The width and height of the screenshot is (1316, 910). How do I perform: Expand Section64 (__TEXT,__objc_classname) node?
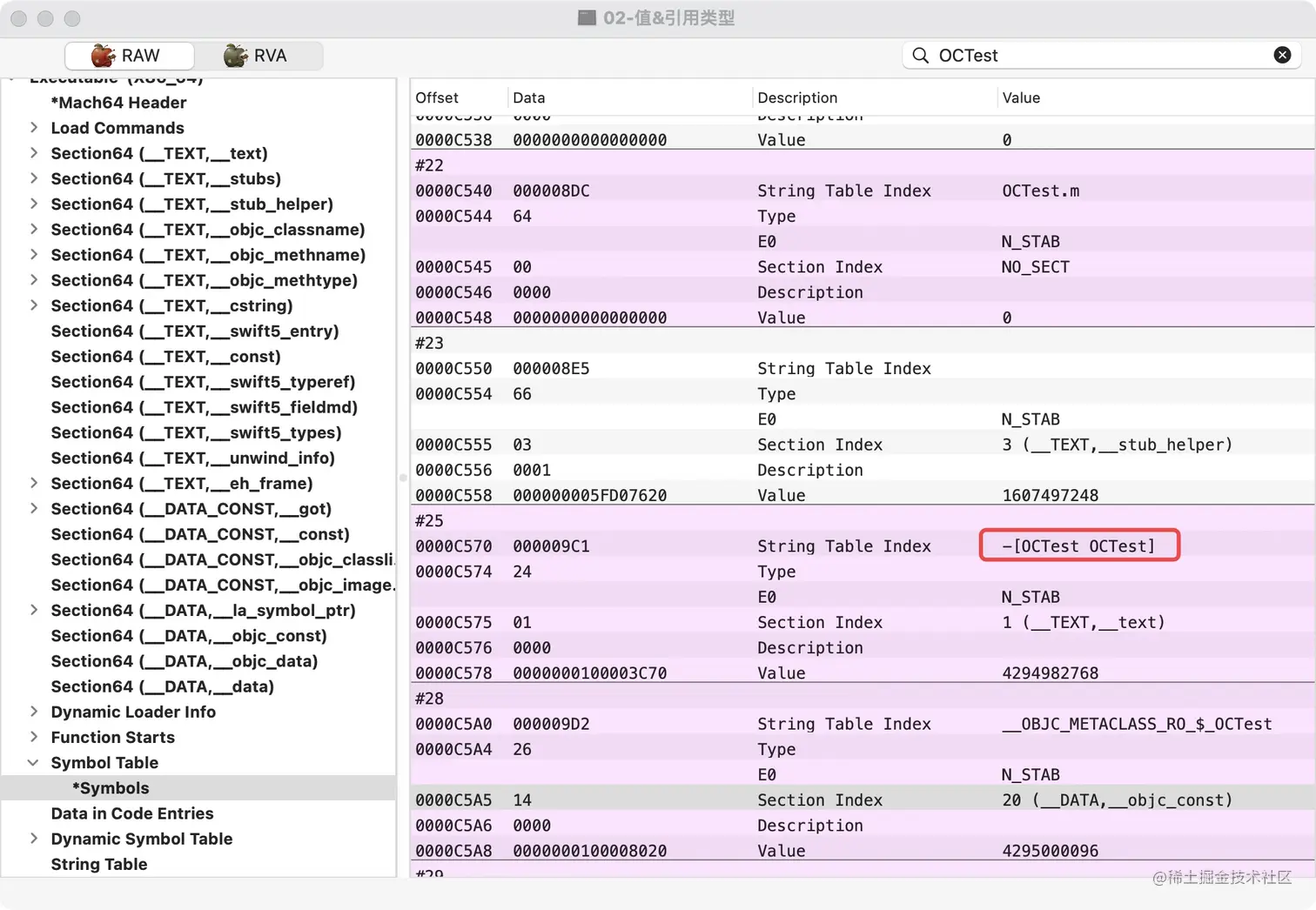click(x=34, y=229)
